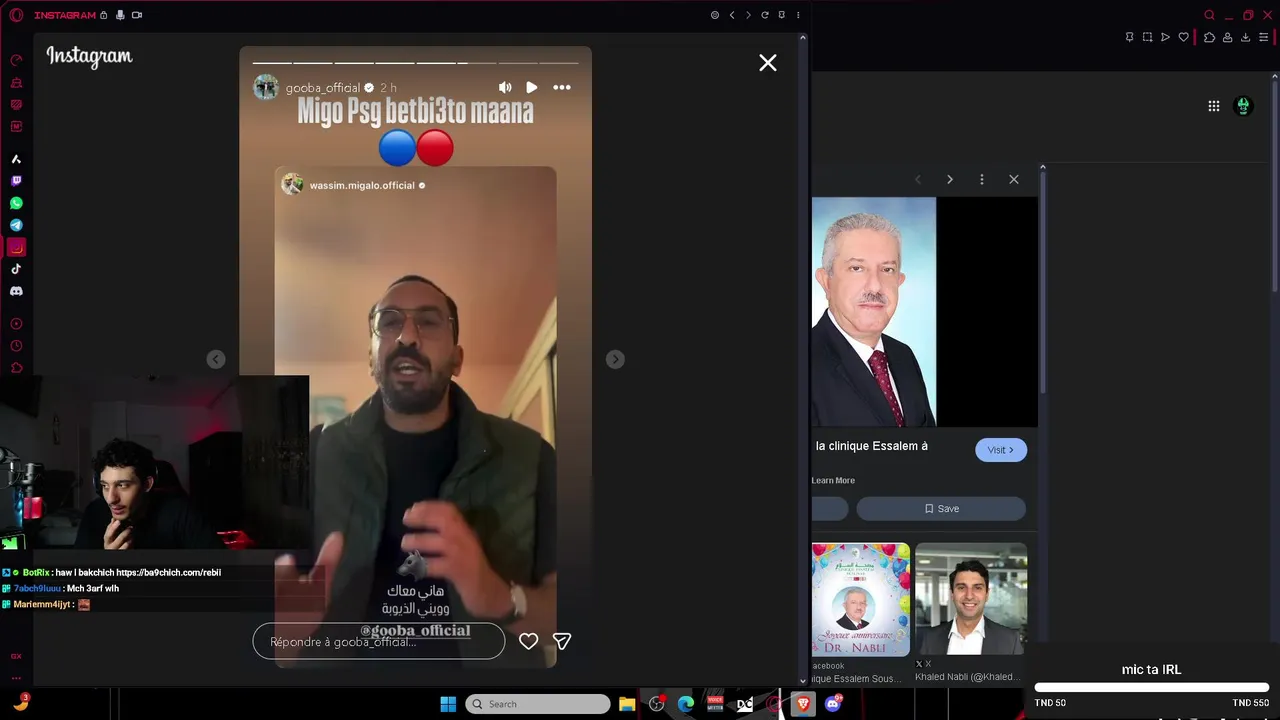Click the Windows taskbar Search box
This screenshot has width=1280, height=720.
point(538,704)
